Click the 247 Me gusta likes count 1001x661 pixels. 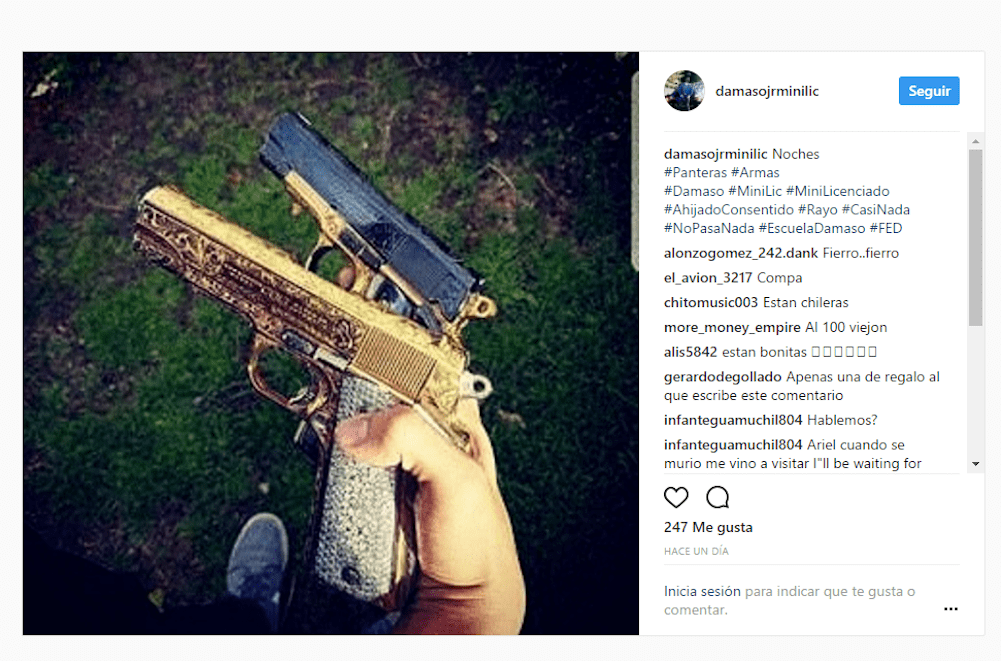(708, 528)
